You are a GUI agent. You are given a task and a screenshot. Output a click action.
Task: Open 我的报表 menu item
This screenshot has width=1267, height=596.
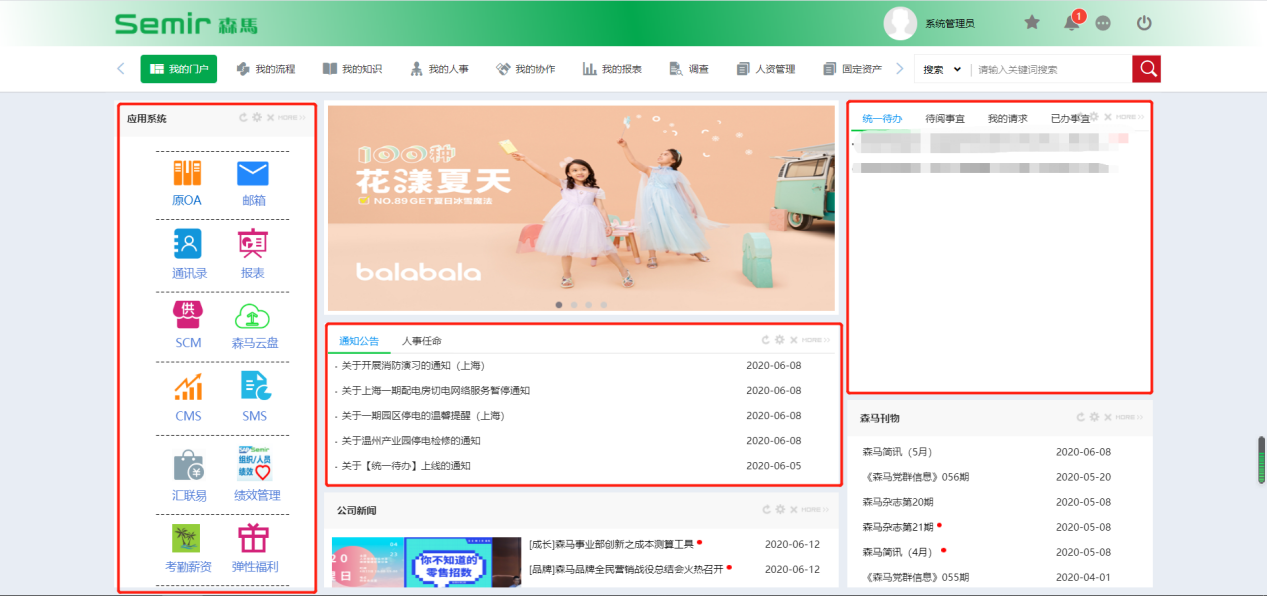(612, 69)
